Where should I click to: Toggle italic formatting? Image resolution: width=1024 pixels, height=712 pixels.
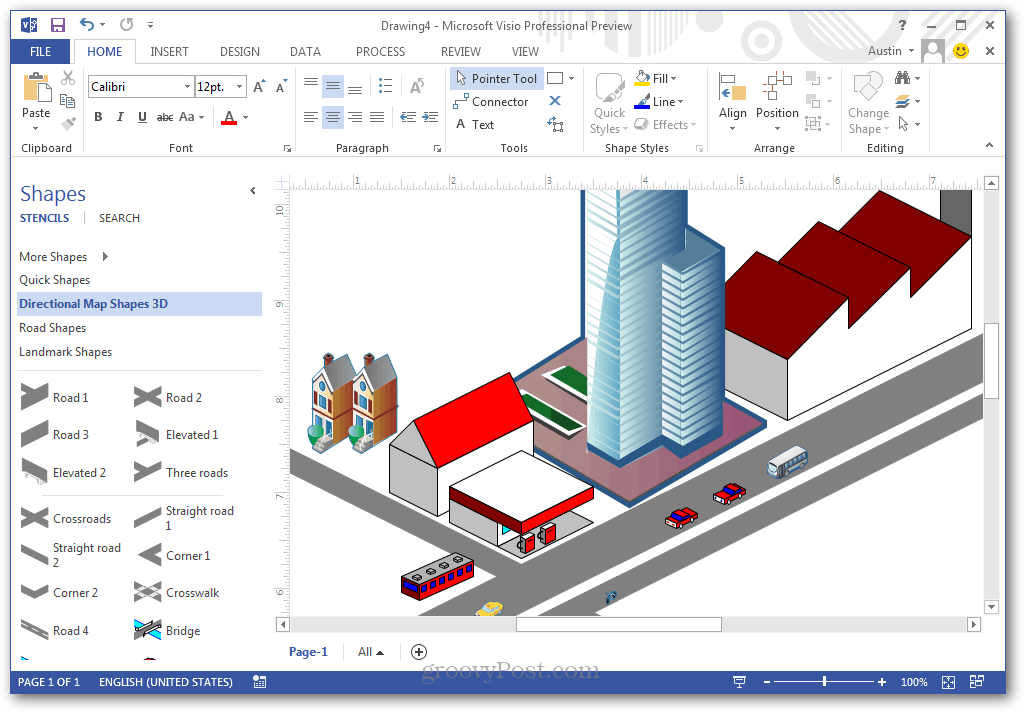point(119,116)
